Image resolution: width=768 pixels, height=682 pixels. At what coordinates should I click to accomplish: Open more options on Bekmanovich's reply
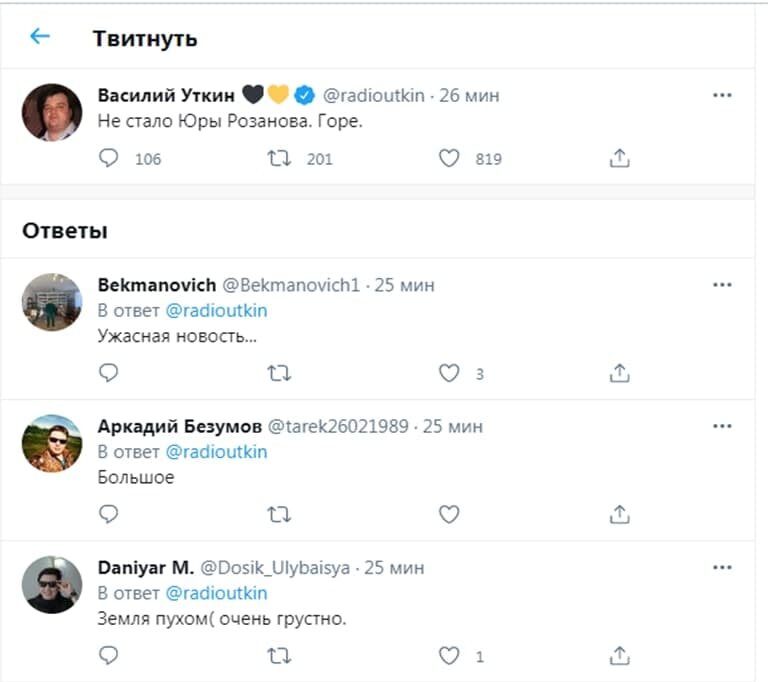coord(722,284)
